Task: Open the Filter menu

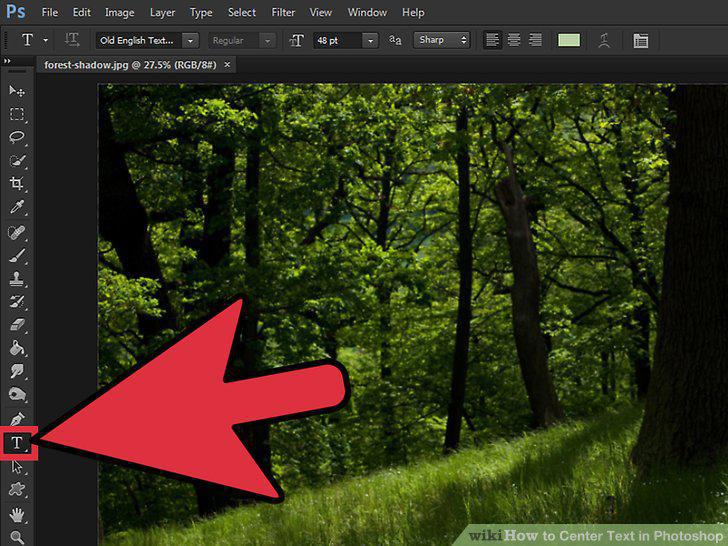Action: [283, 13]
